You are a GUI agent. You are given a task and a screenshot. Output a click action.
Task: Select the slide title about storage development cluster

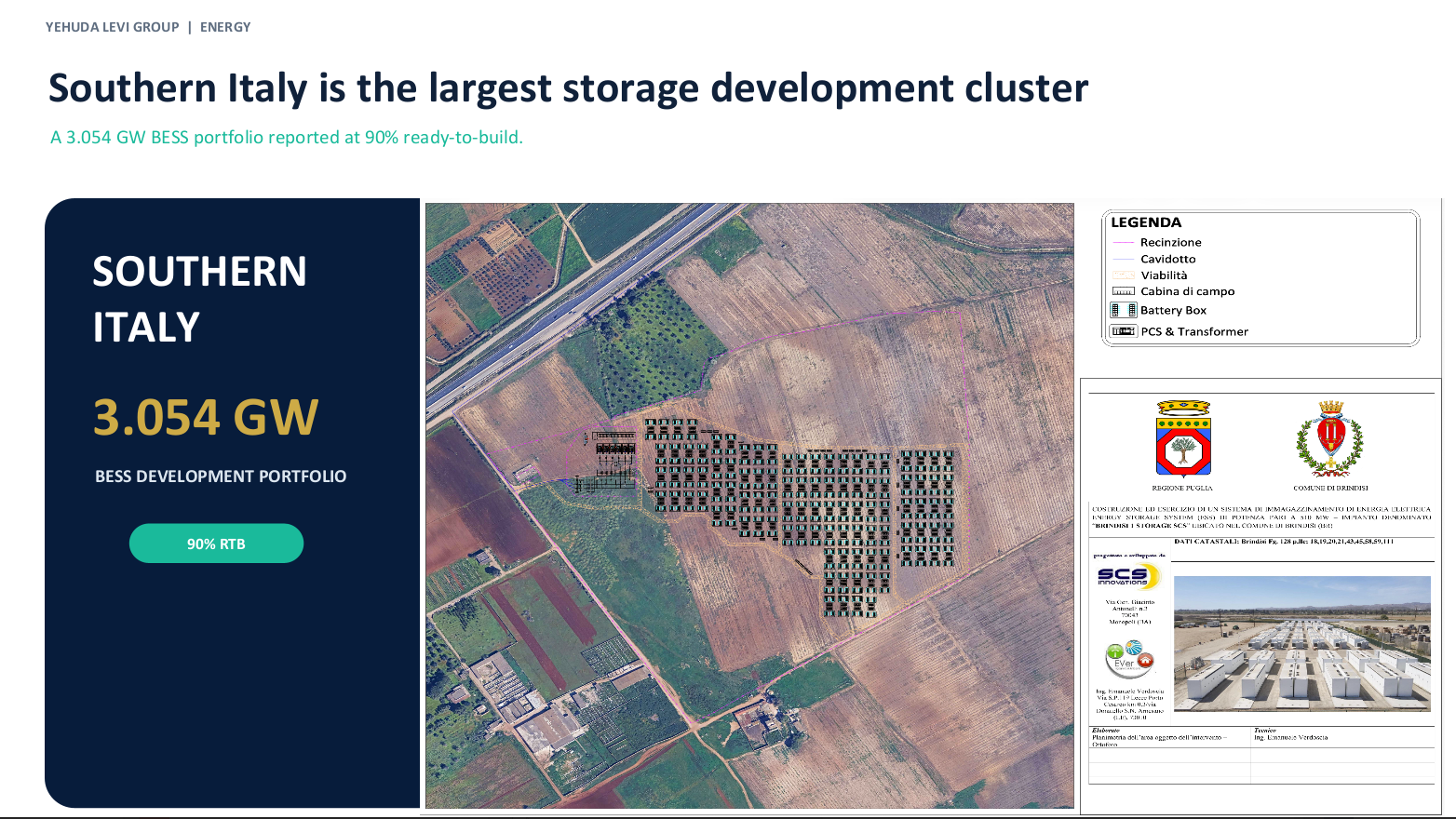569,88
